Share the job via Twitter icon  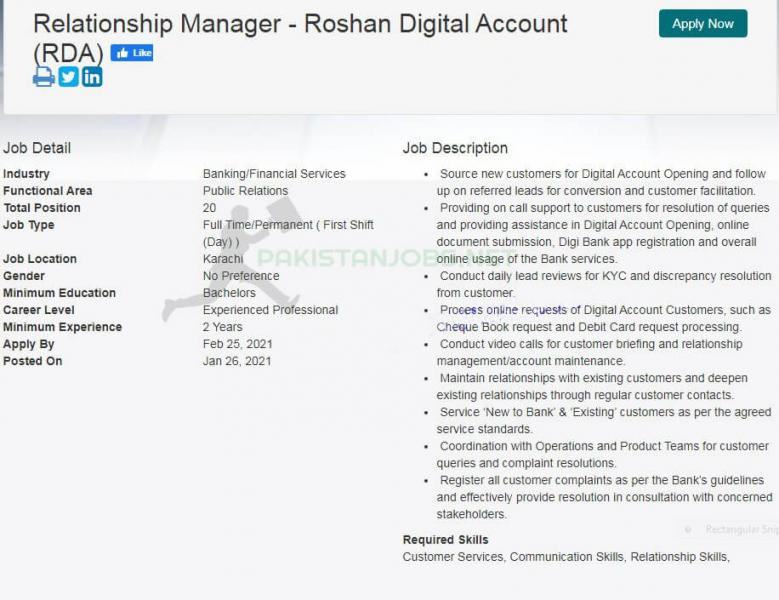click(x=69, y=77)
